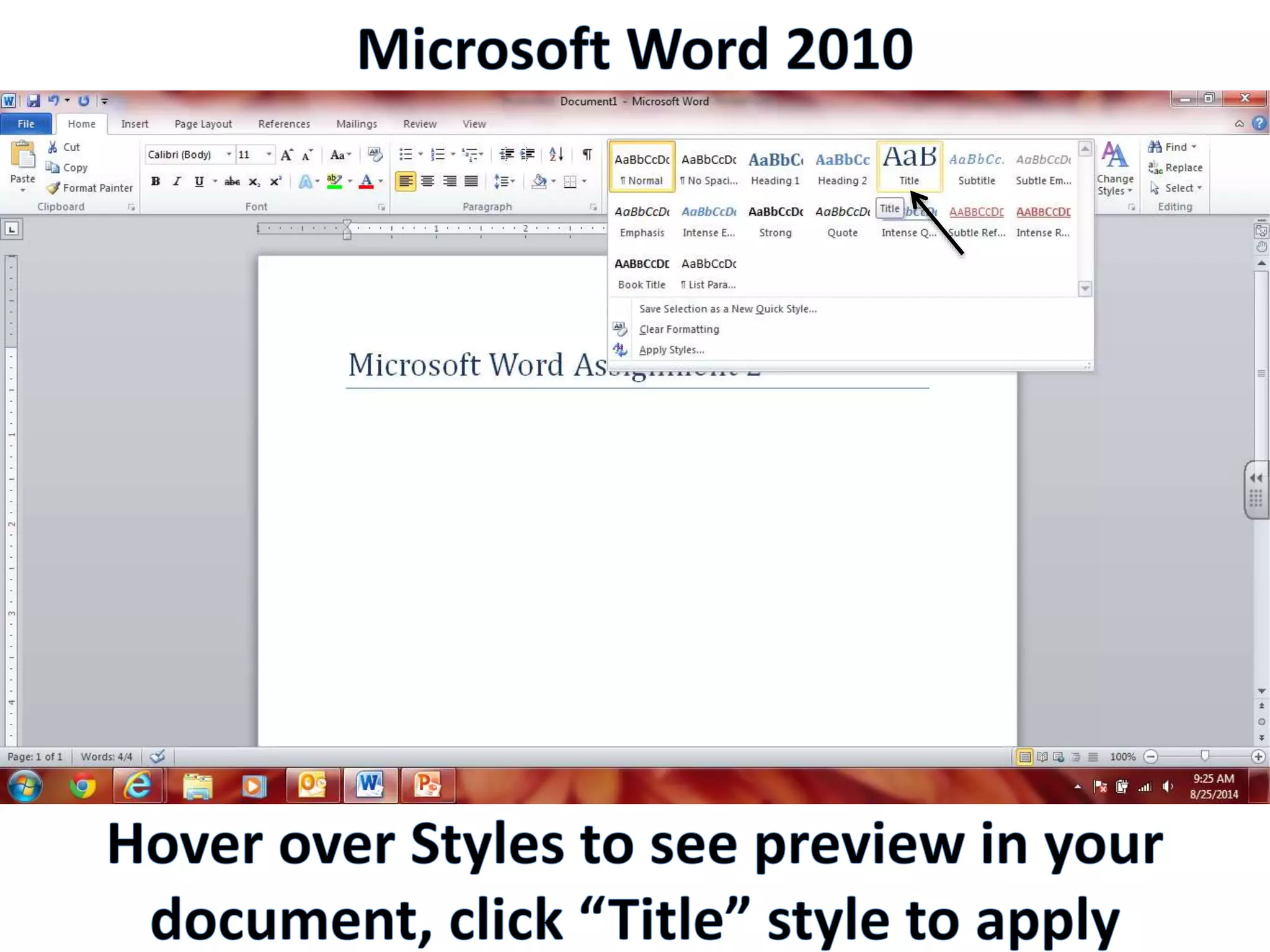Click the Center alignment icon
Viewport: 1270px width, 952px height.
click(427, 182)
